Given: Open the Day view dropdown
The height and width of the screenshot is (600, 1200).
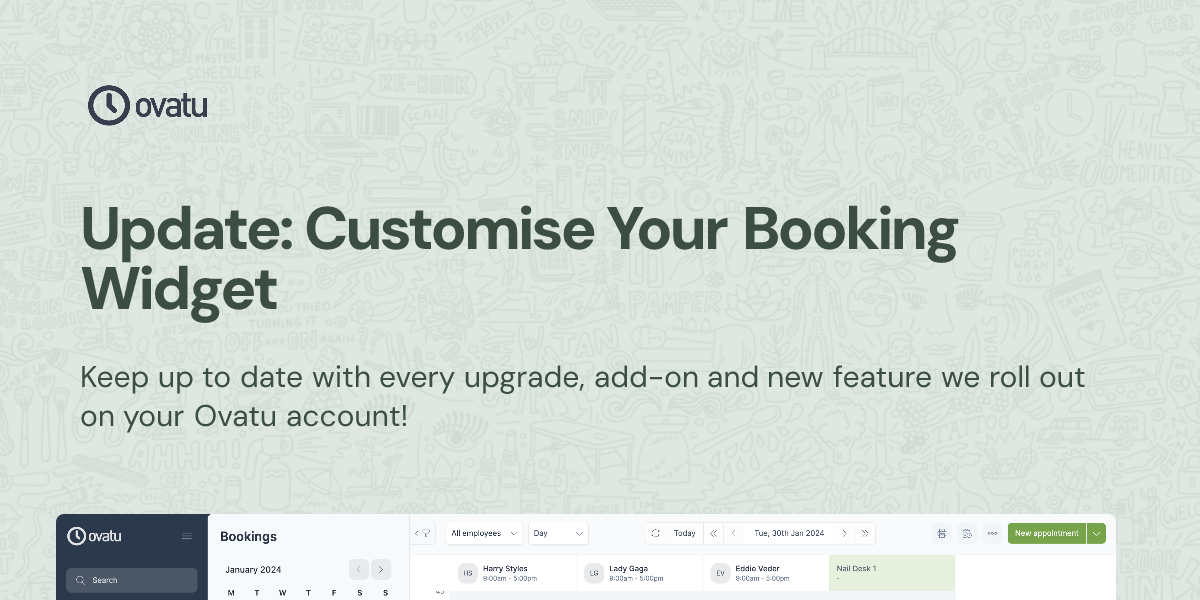Looking at the screenshot, I should [x=558, y=533].
